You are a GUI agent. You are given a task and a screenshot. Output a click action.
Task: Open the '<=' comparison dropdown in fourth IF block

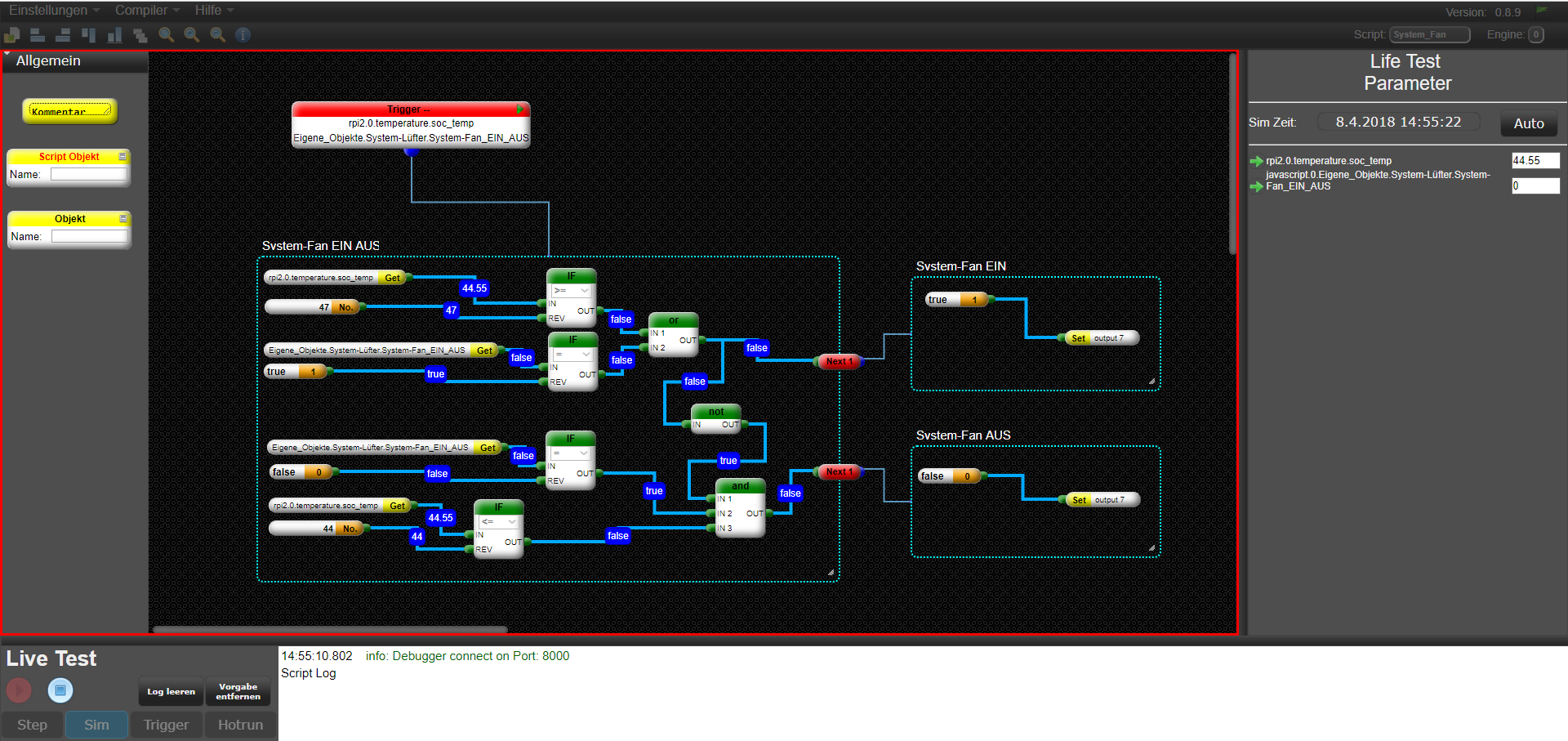click(x=499, y=521)
